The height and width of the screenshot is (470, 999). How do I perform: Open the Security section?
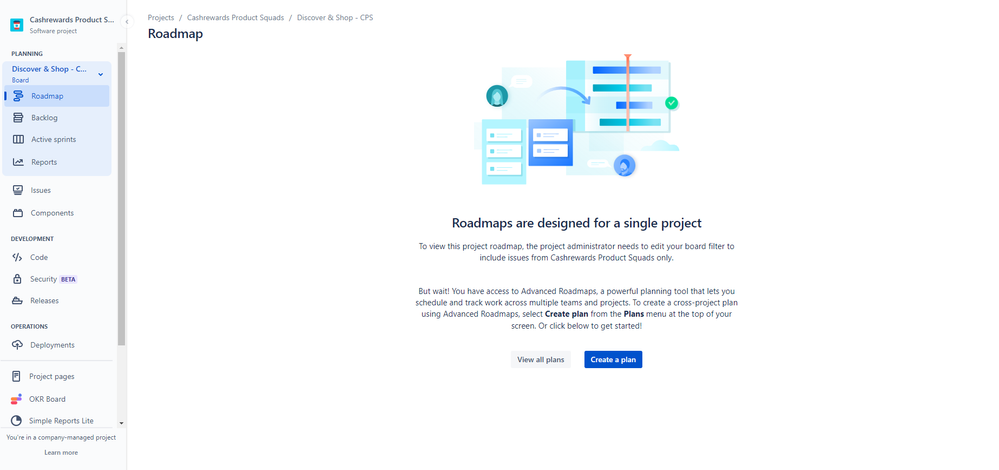coord(57,279)
